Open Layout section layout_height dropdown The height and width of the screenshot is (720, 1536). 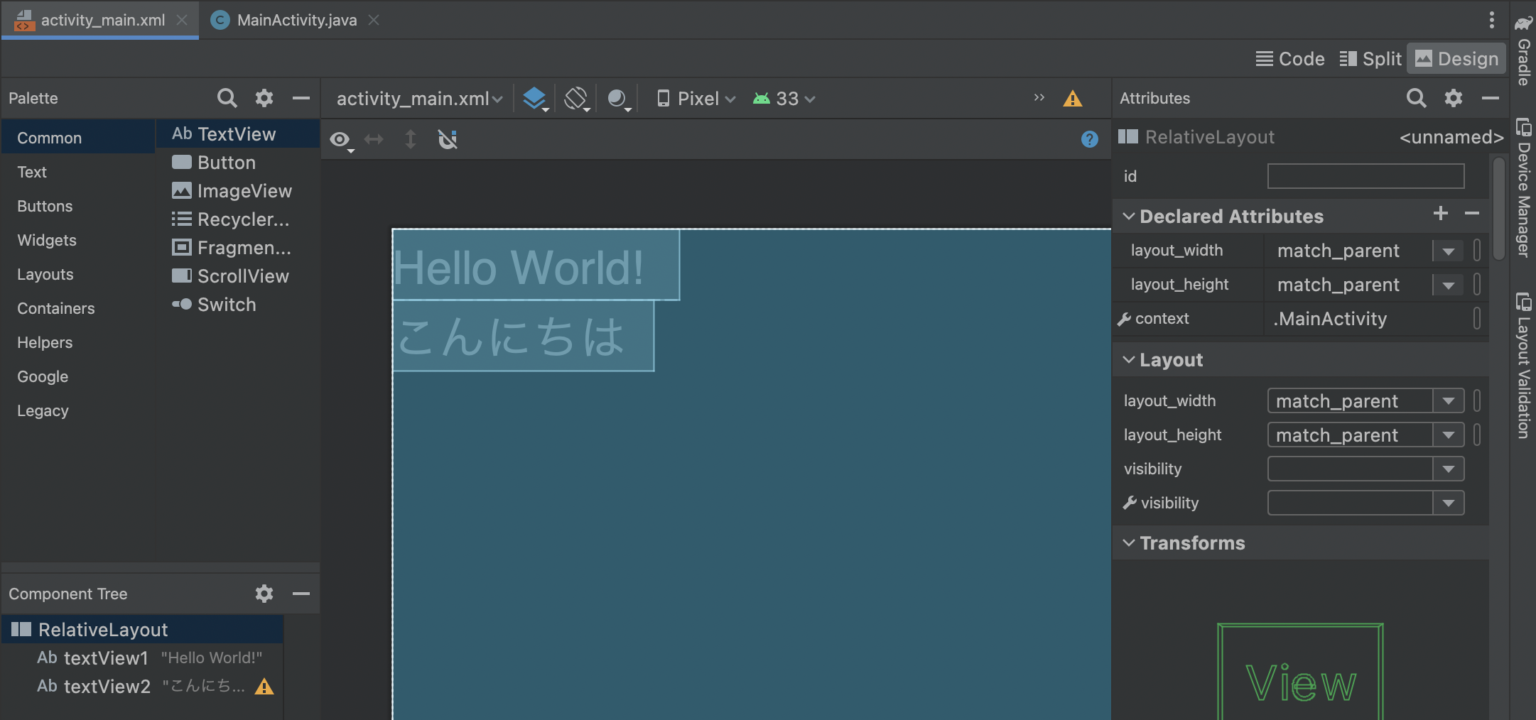tap(1448, 435)
